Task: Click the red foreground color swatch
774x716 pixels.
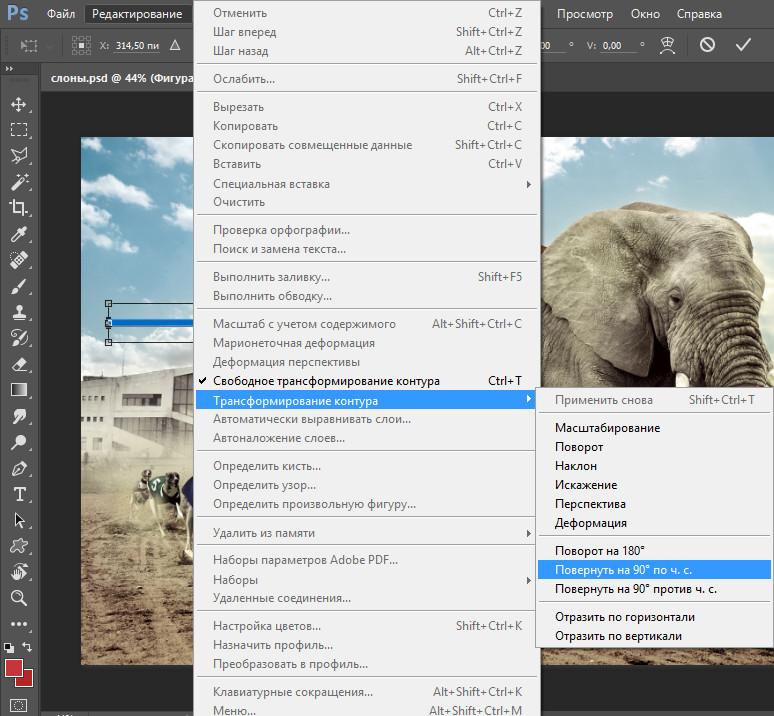Action: pos(14,667)
